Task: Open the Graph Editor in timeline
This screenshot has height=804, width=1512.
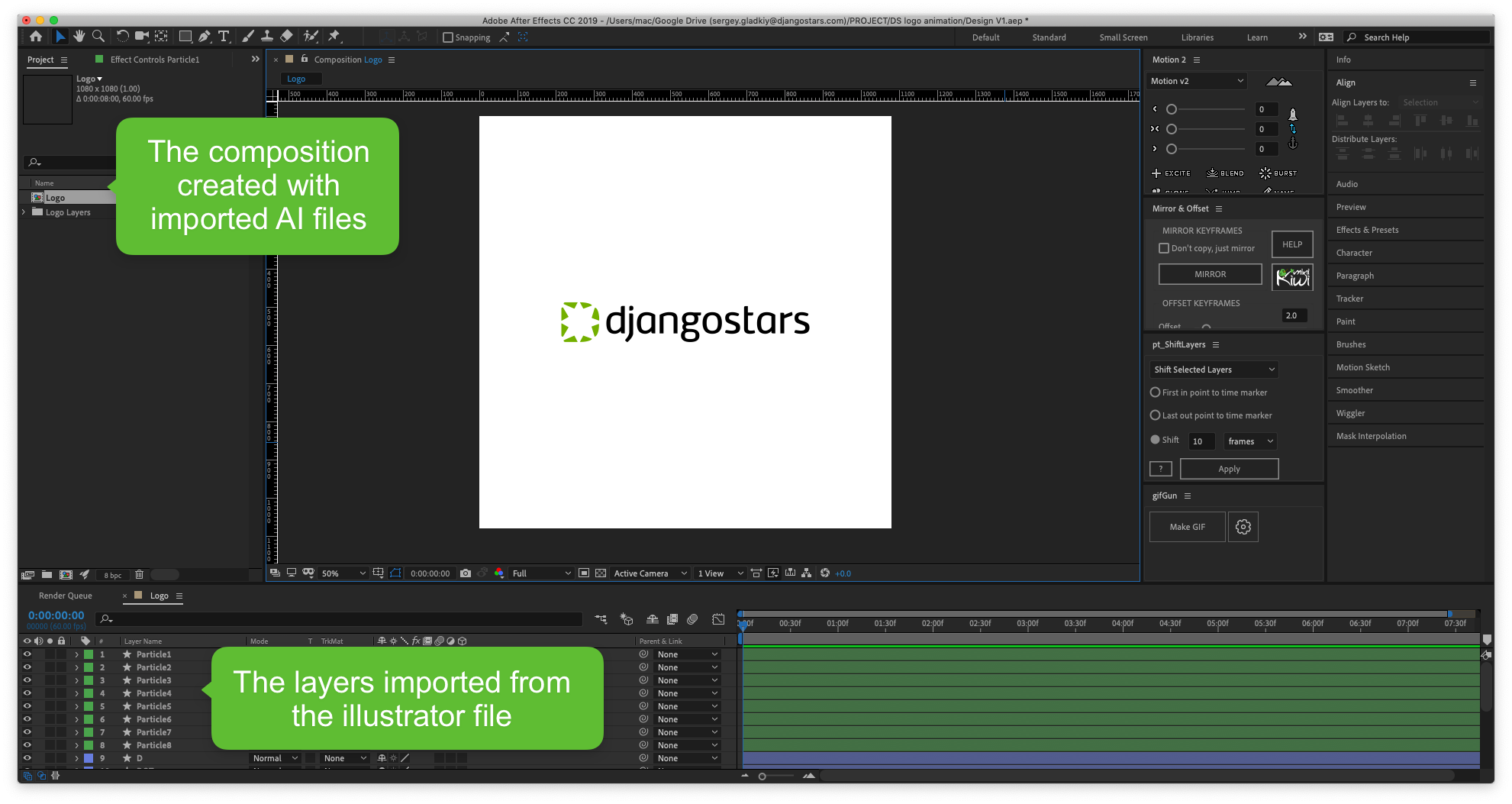Action: pos(718,619)
